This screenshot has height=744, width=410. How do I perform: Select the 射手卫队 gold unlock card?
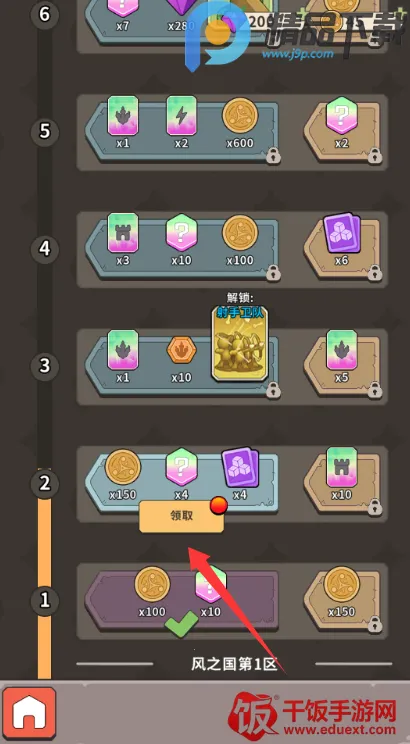pos(240,343)
